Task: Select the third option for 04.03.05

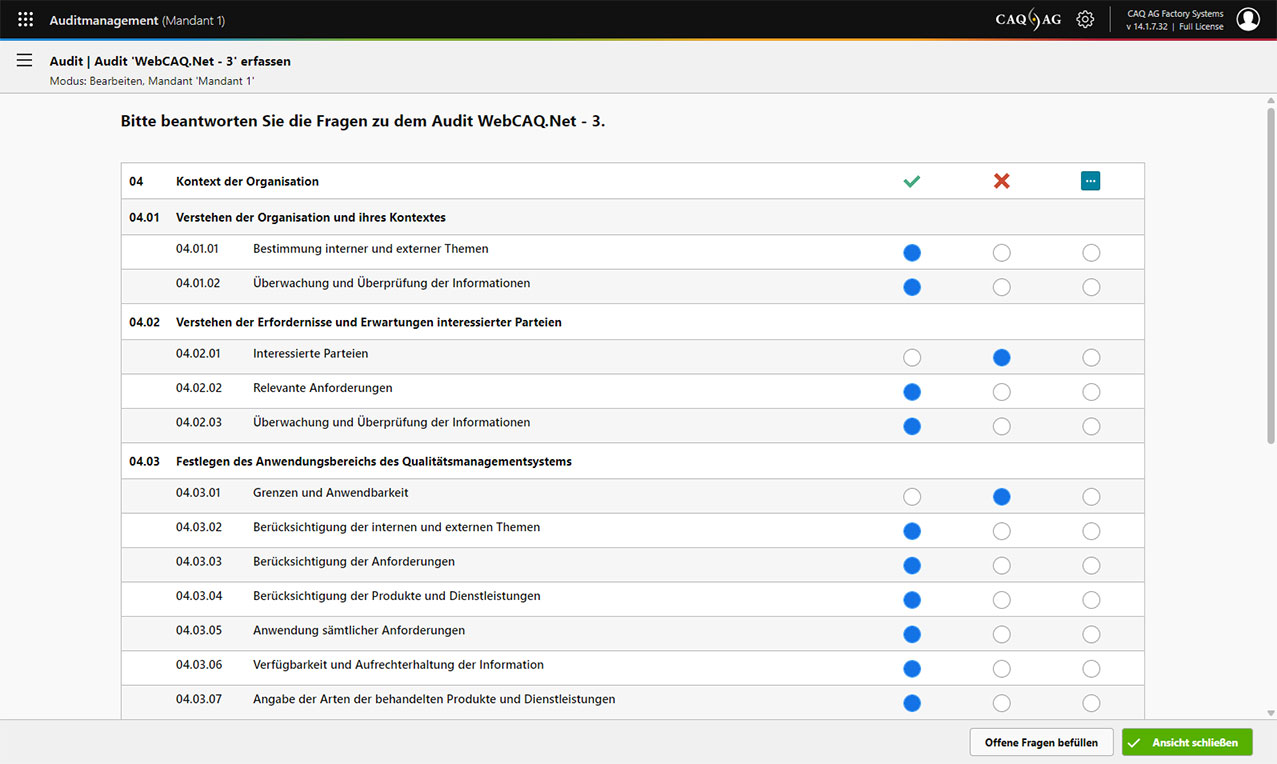Action: coord(1091,634)
